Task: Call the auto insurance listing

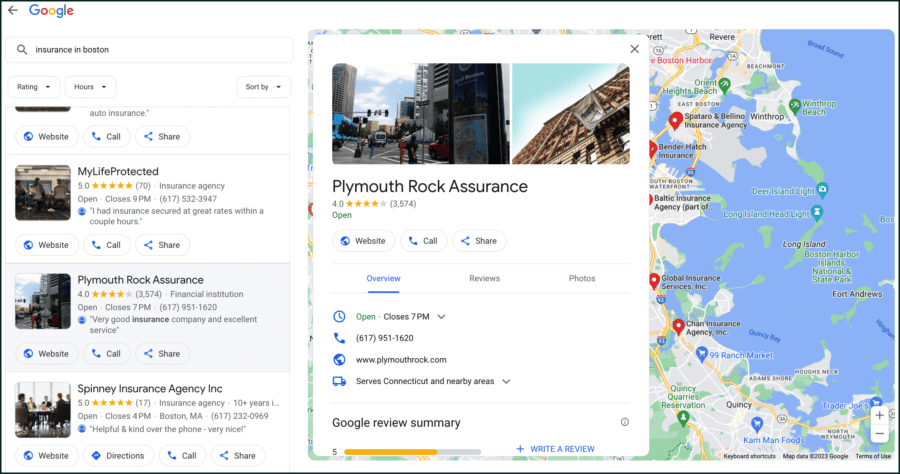Action: point(107,137)
